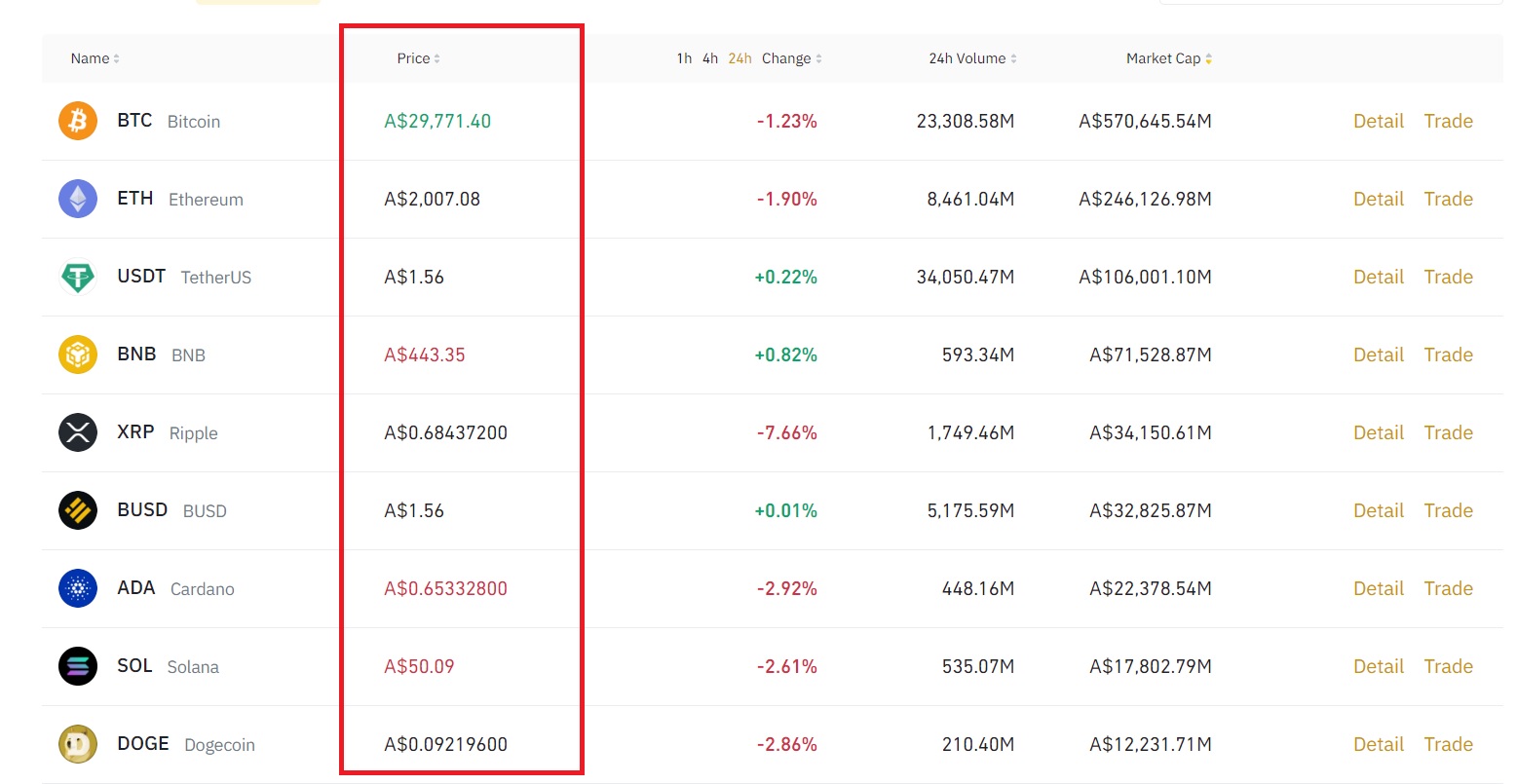
Task: Switch change period to 4h
Action: 710,58
